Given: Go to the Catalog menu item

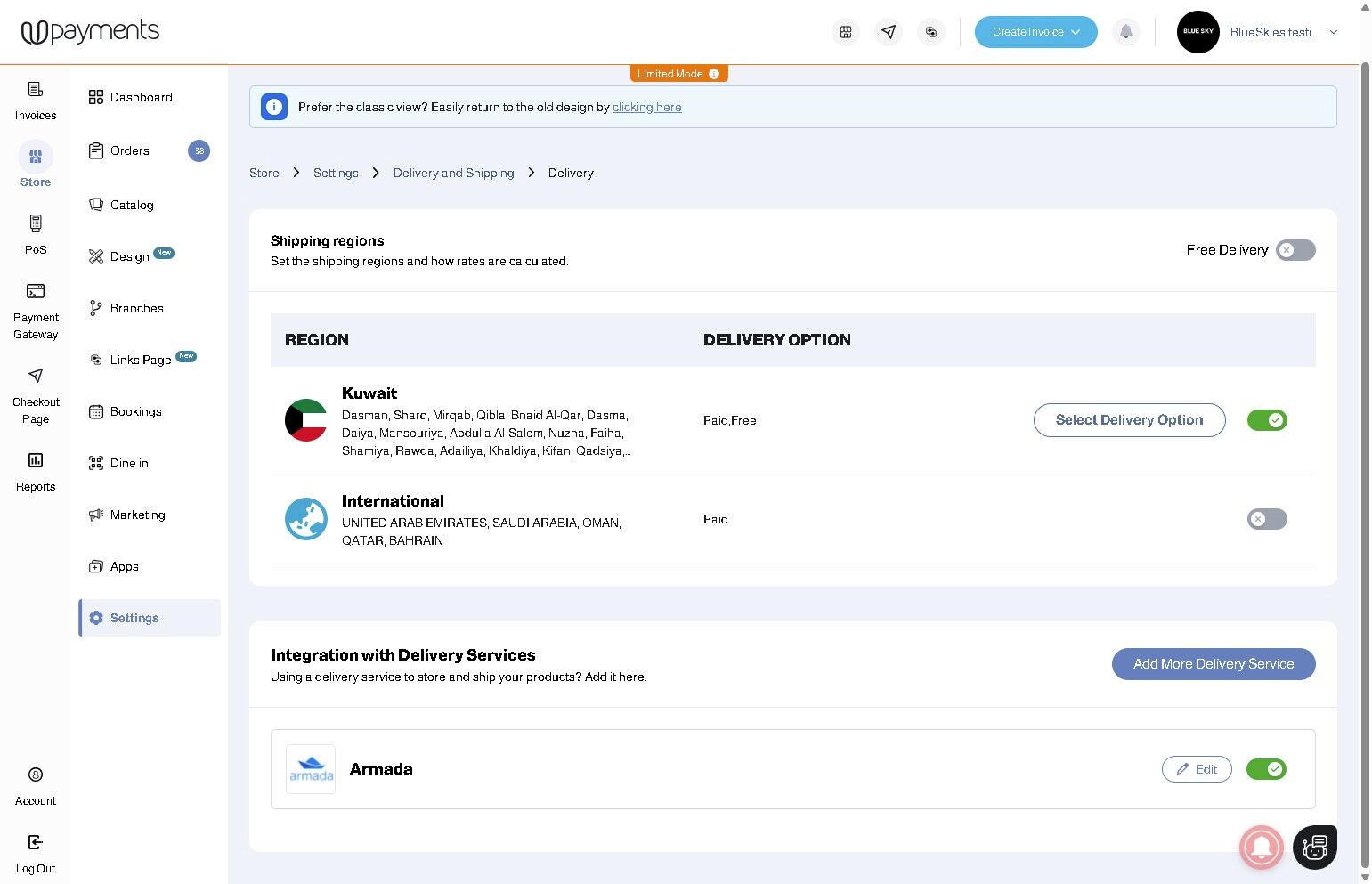Looking at the screenshot, I should point(132,205).
